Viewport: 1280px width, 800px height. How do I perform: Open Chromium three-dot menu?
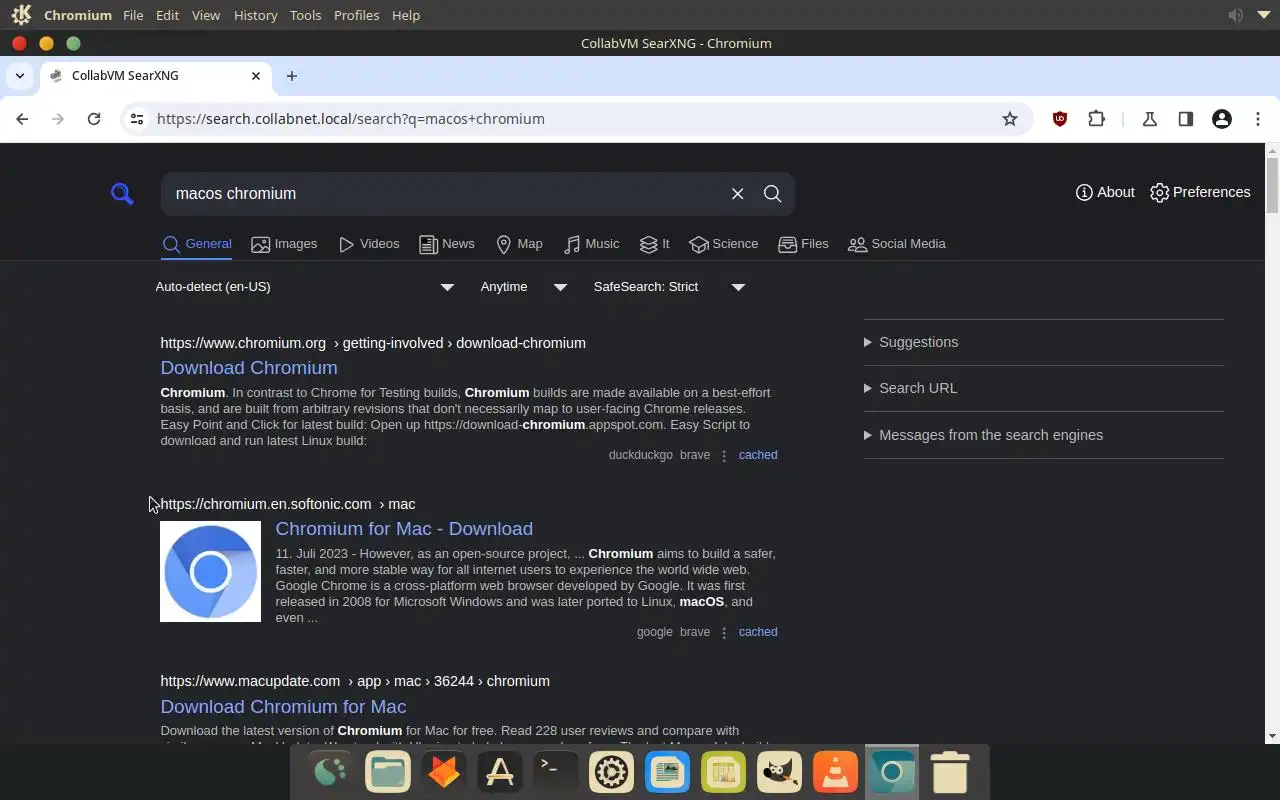pos(1258,119)
